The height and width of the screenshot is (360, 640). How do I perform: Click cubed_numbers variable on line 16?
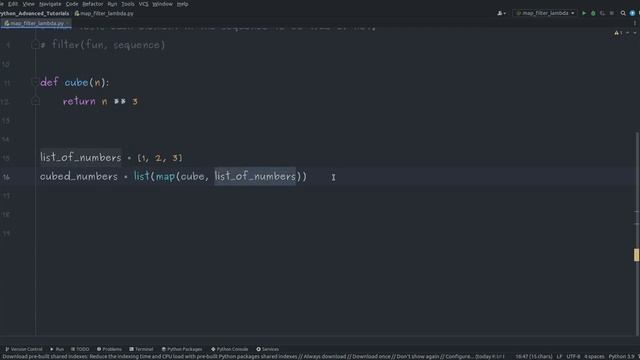(x=79, y=176)
